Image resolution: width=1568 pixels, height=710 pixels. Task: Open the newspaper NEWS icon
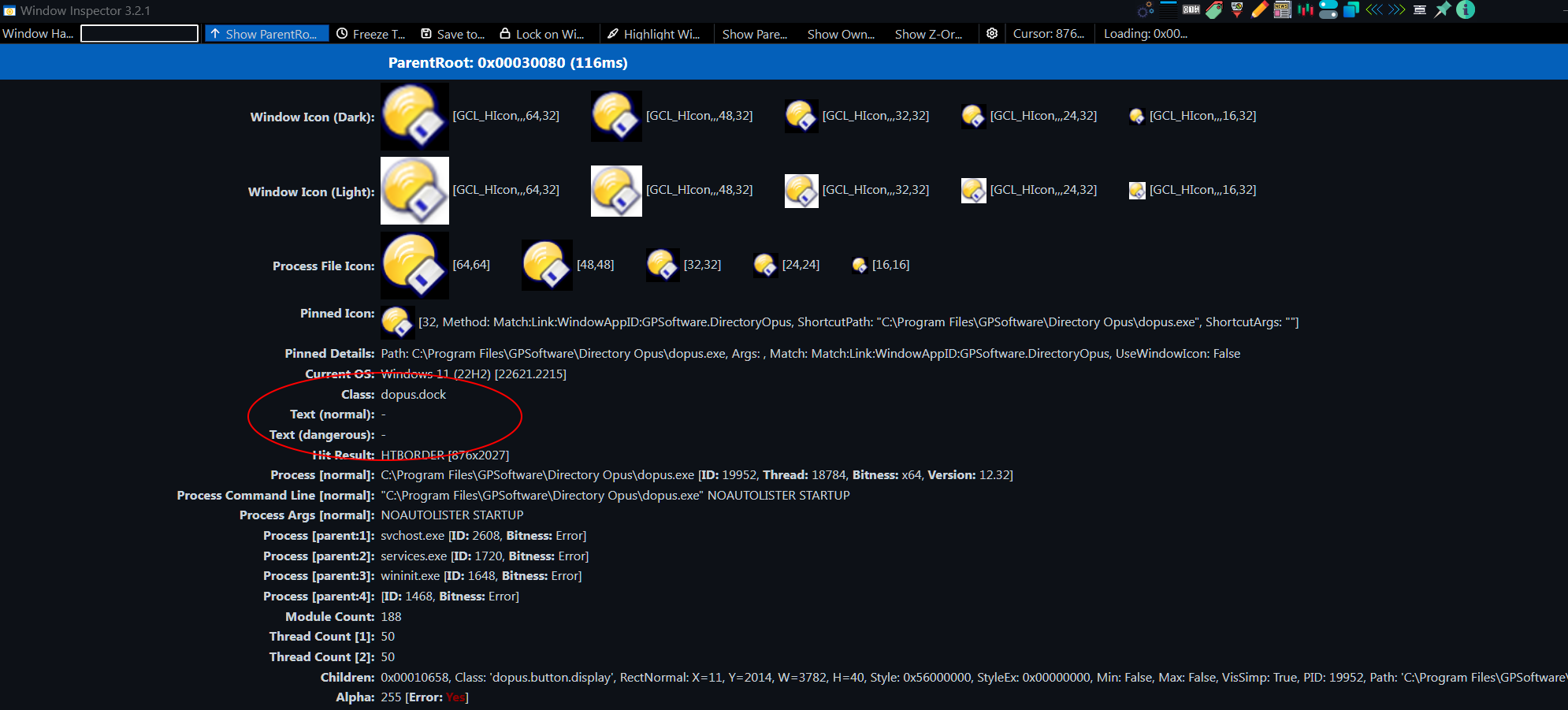click(x=1283, y=9)
